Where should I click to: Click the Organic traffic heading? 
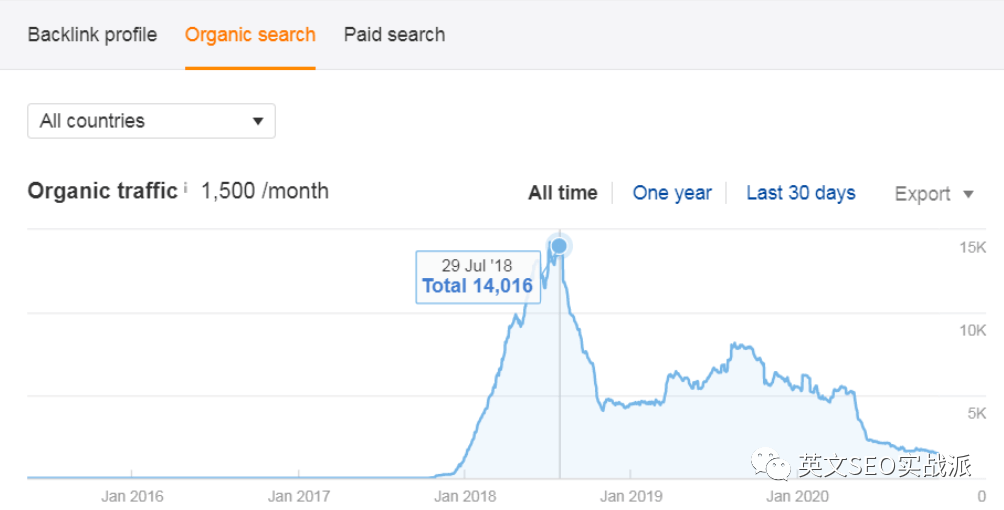click(102, 191)
